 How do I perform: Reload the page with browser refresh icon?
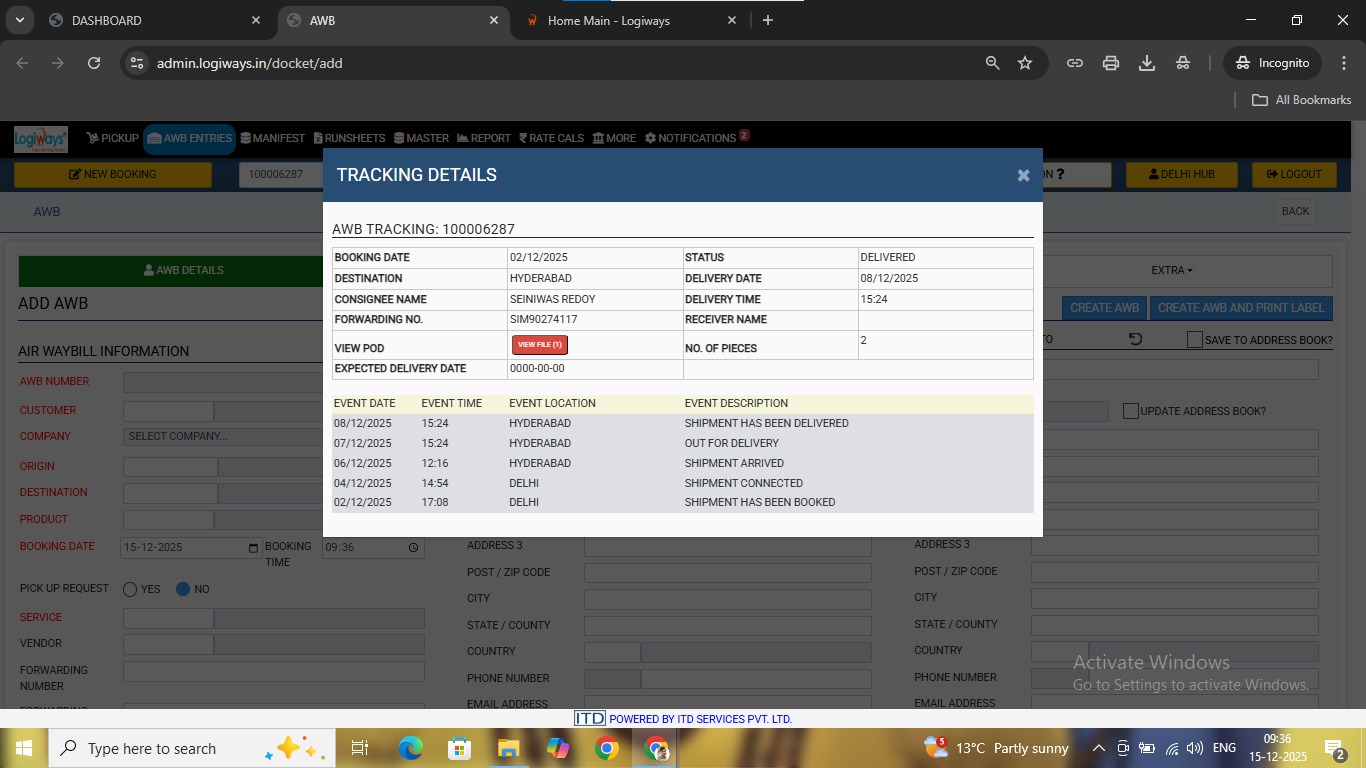point(94,63)
